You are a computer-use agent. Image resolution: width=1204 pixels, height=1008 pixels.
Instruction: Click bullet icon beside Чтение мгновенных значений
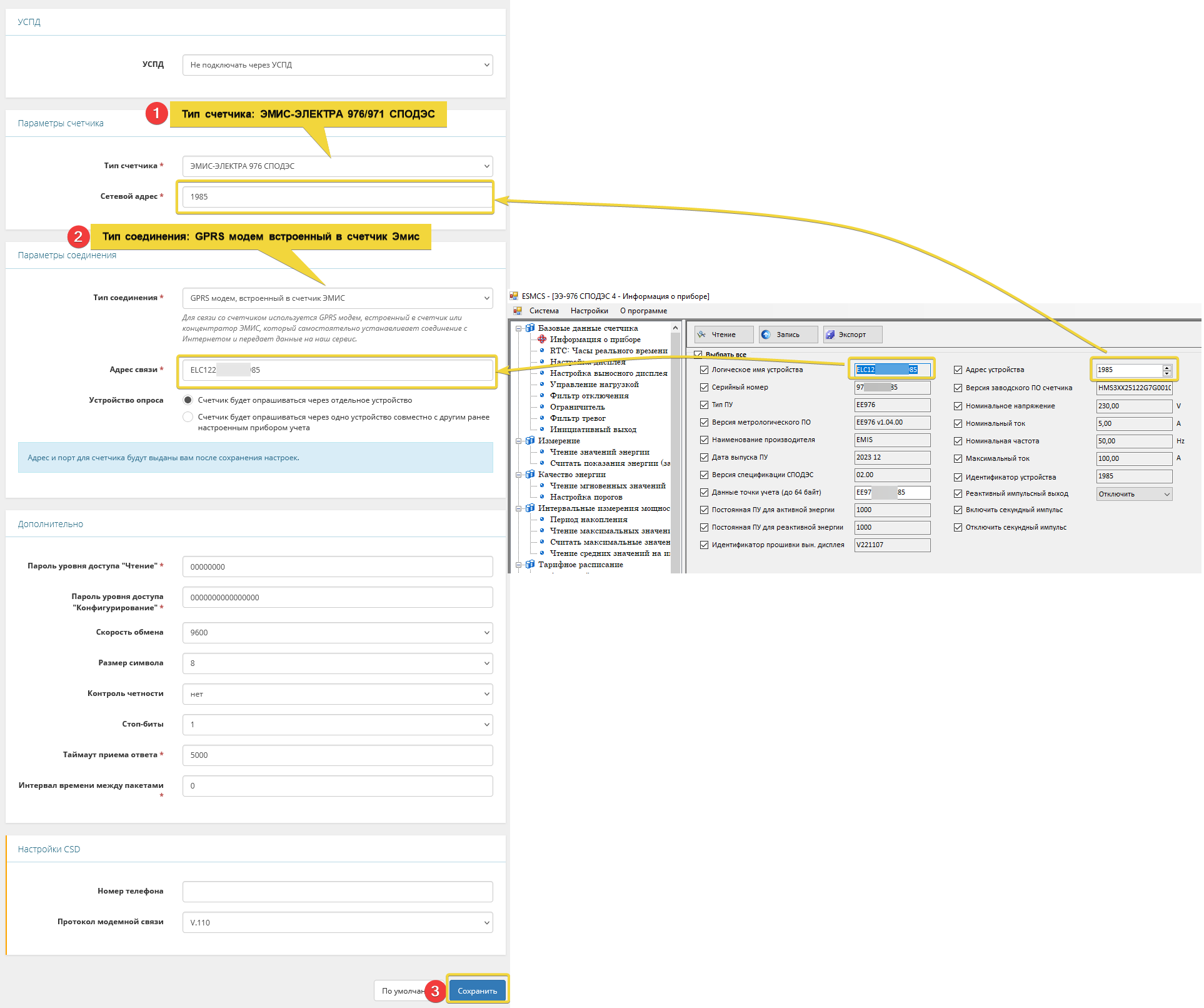542,486
